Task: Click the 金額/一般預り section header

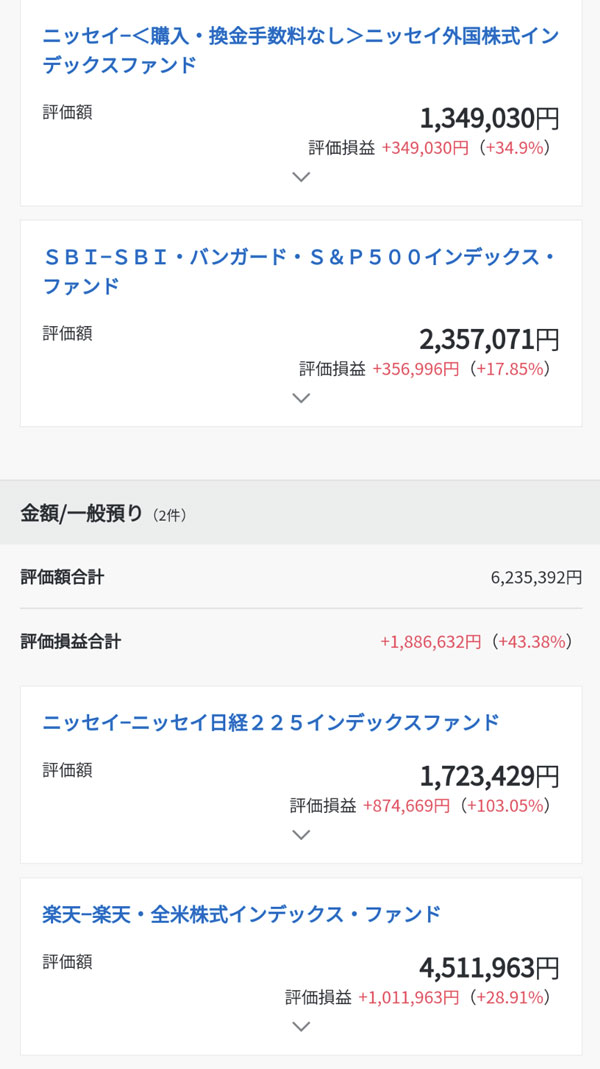Action: coord(82,514)
